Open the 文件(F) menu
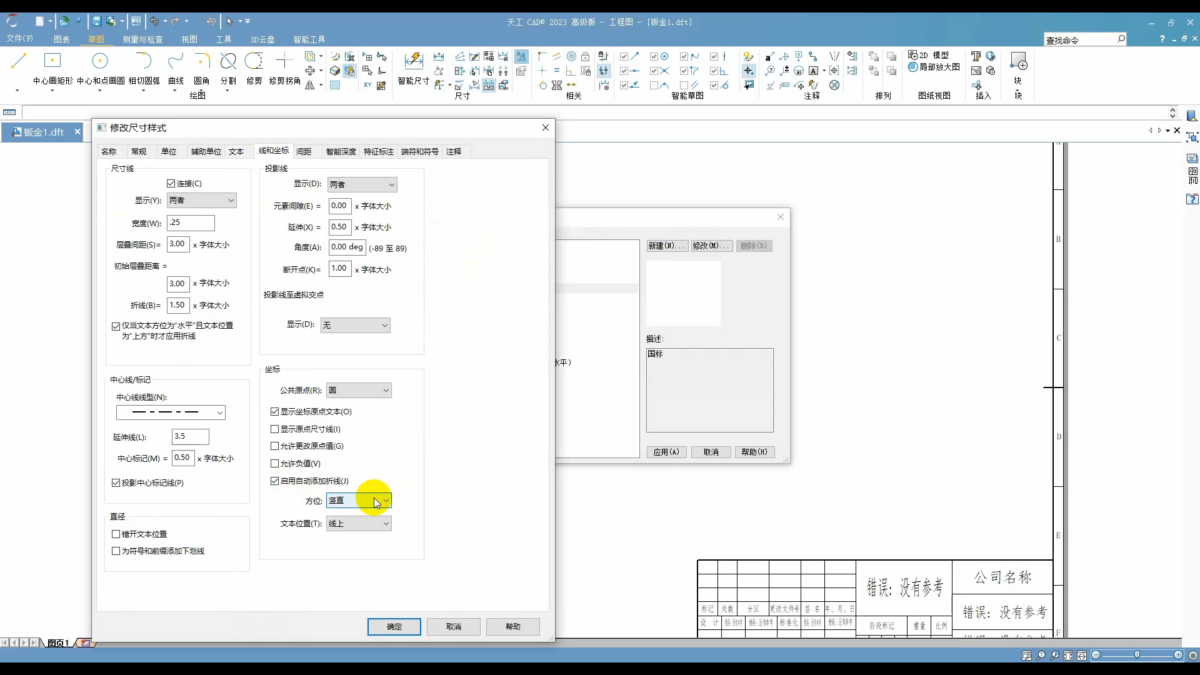Image resolution: width=1200 pixels, height=675 pixels. coord(19,39)
